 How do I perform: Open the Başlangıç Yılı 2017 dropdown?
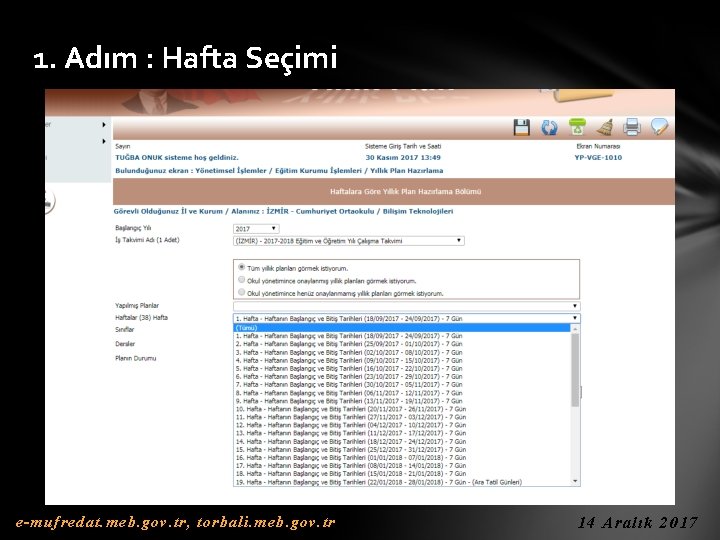(256, 229)
